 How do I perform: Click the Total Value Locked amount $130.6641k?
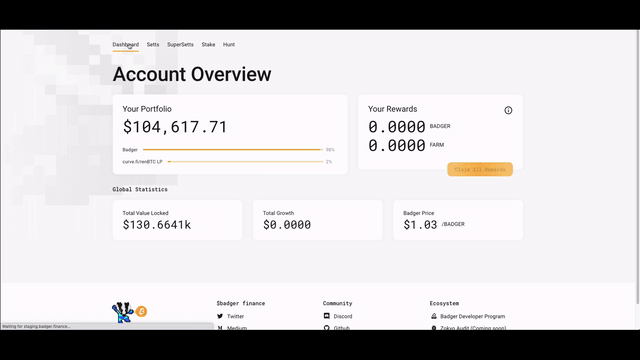click(x=157, y=224)
